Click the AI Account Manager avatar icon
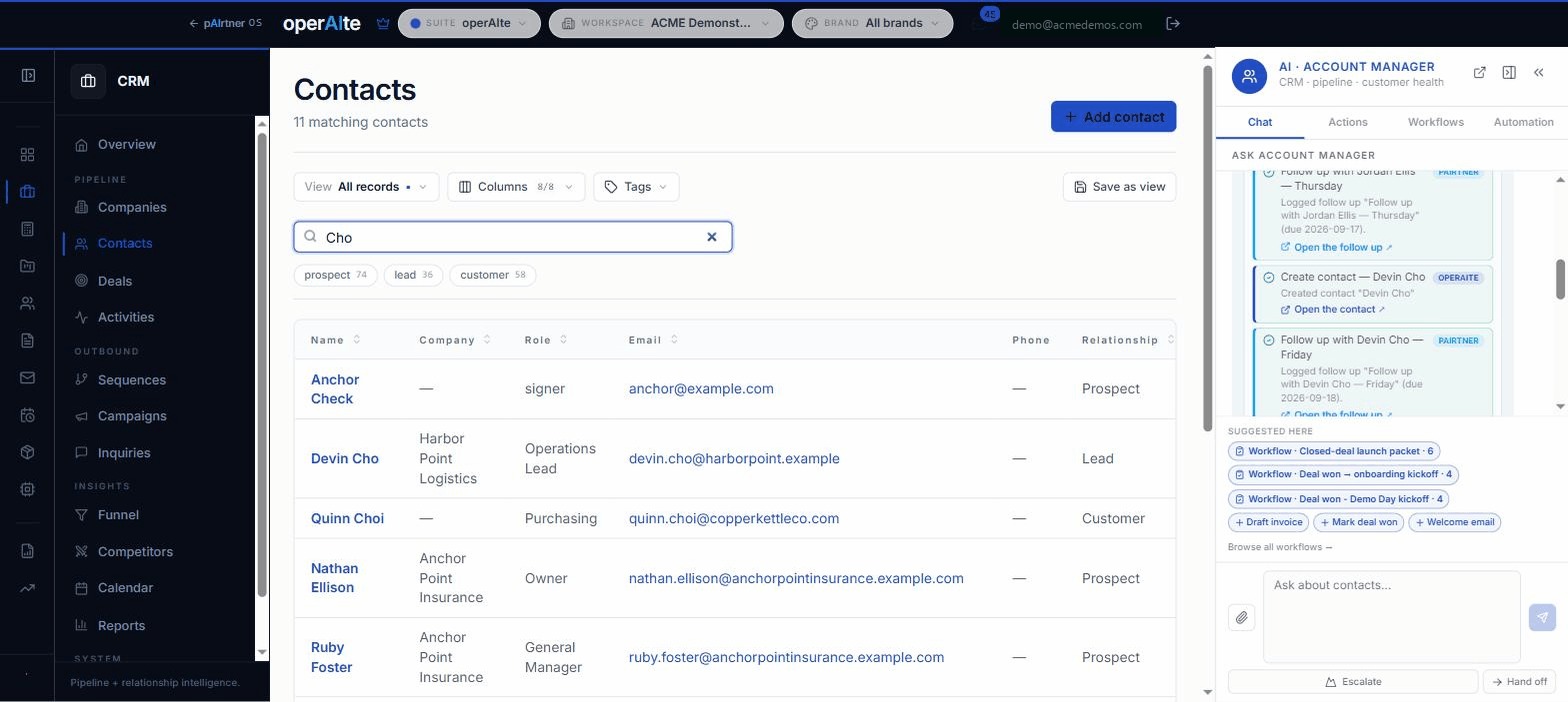Image resolution: width=1568 pixels, height=702 pixels. click(1249, 76)
